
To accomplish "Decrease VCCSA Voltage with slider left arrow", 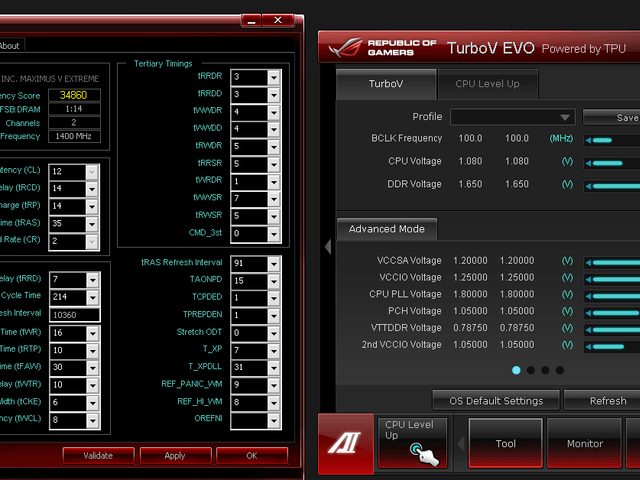I will pyautogui.click(x=588, y=262).
